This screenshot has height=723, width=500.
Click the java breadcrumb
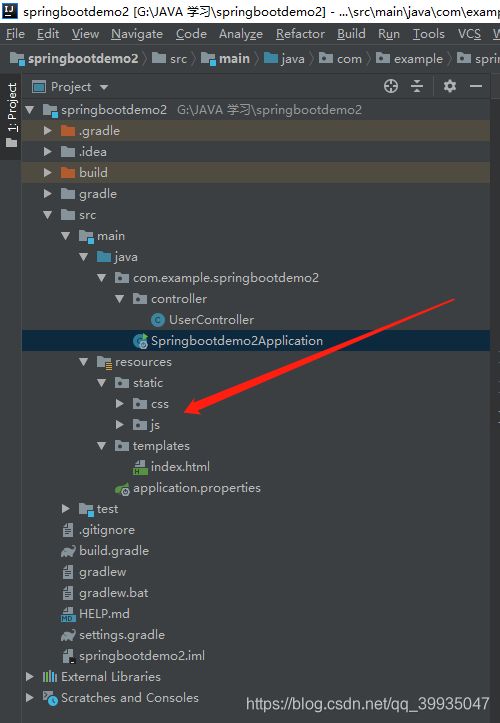tap(284, 59)
